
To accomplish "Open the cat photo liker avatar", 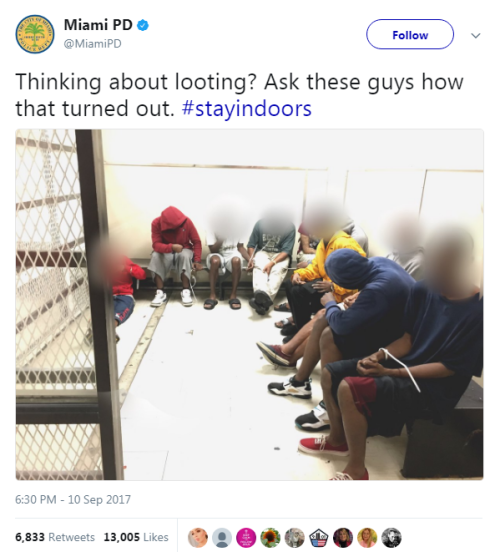I will [x=294, y=538].
